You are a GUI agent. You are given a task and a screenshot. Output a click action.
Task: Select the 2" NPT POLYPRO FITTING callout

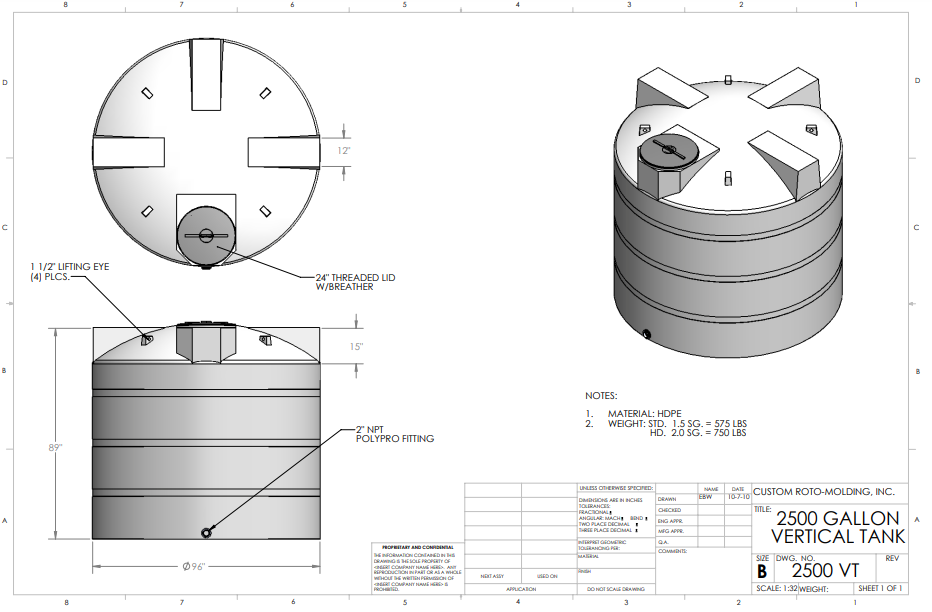[x=395, y=433]
